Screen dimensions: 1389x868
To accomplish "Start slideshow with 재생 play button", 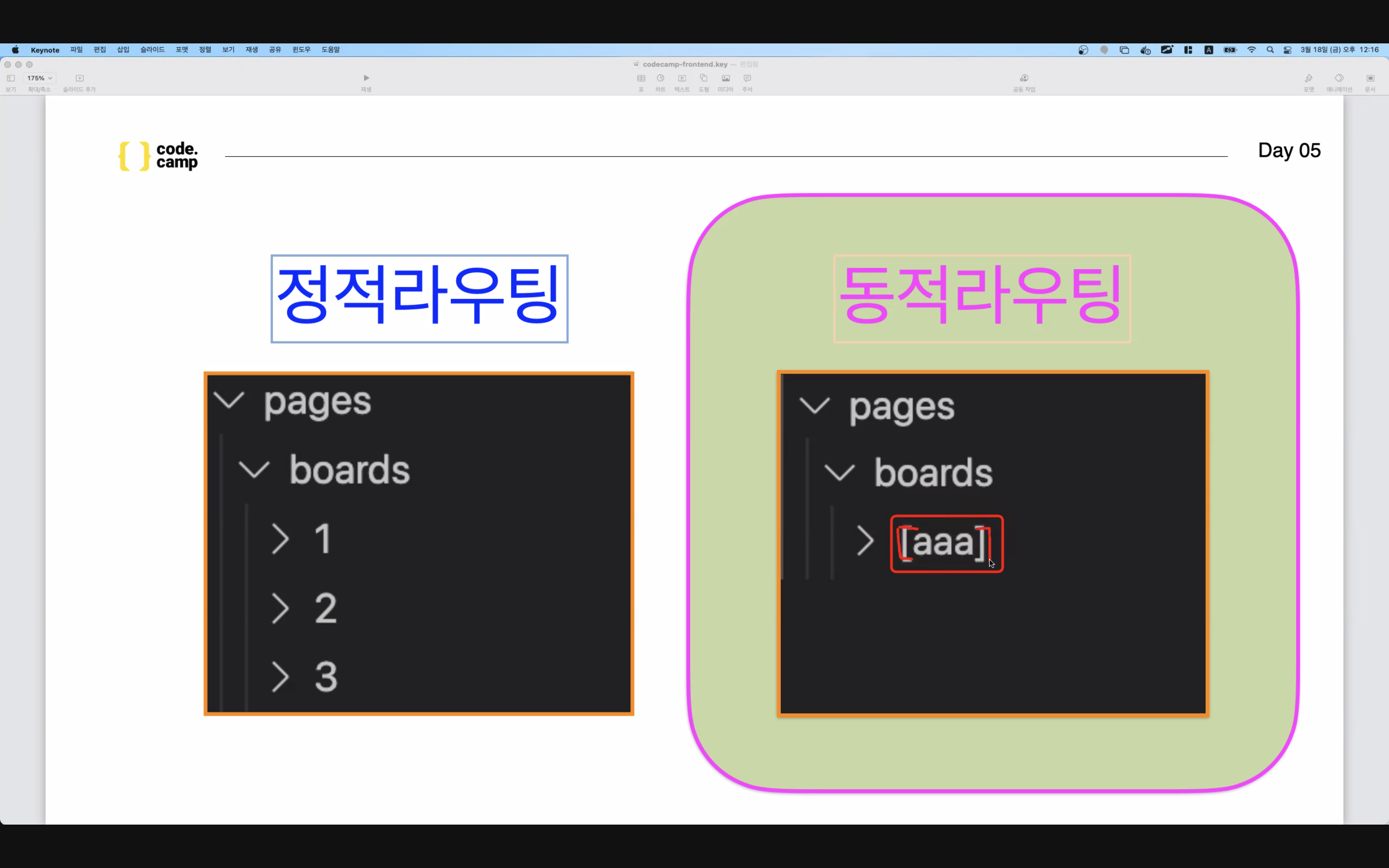I will pyautogui.click(x=366, y=78).
